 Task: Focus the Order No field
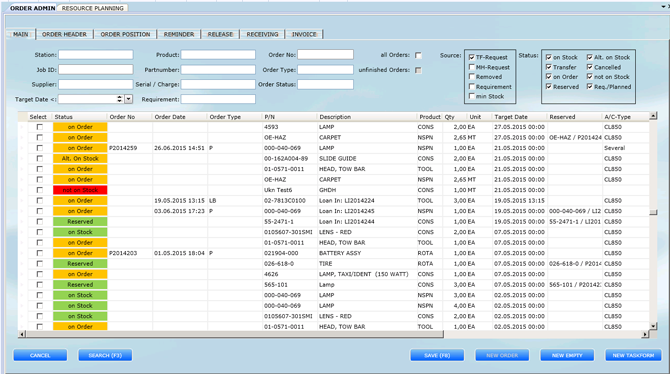(326, 55)
